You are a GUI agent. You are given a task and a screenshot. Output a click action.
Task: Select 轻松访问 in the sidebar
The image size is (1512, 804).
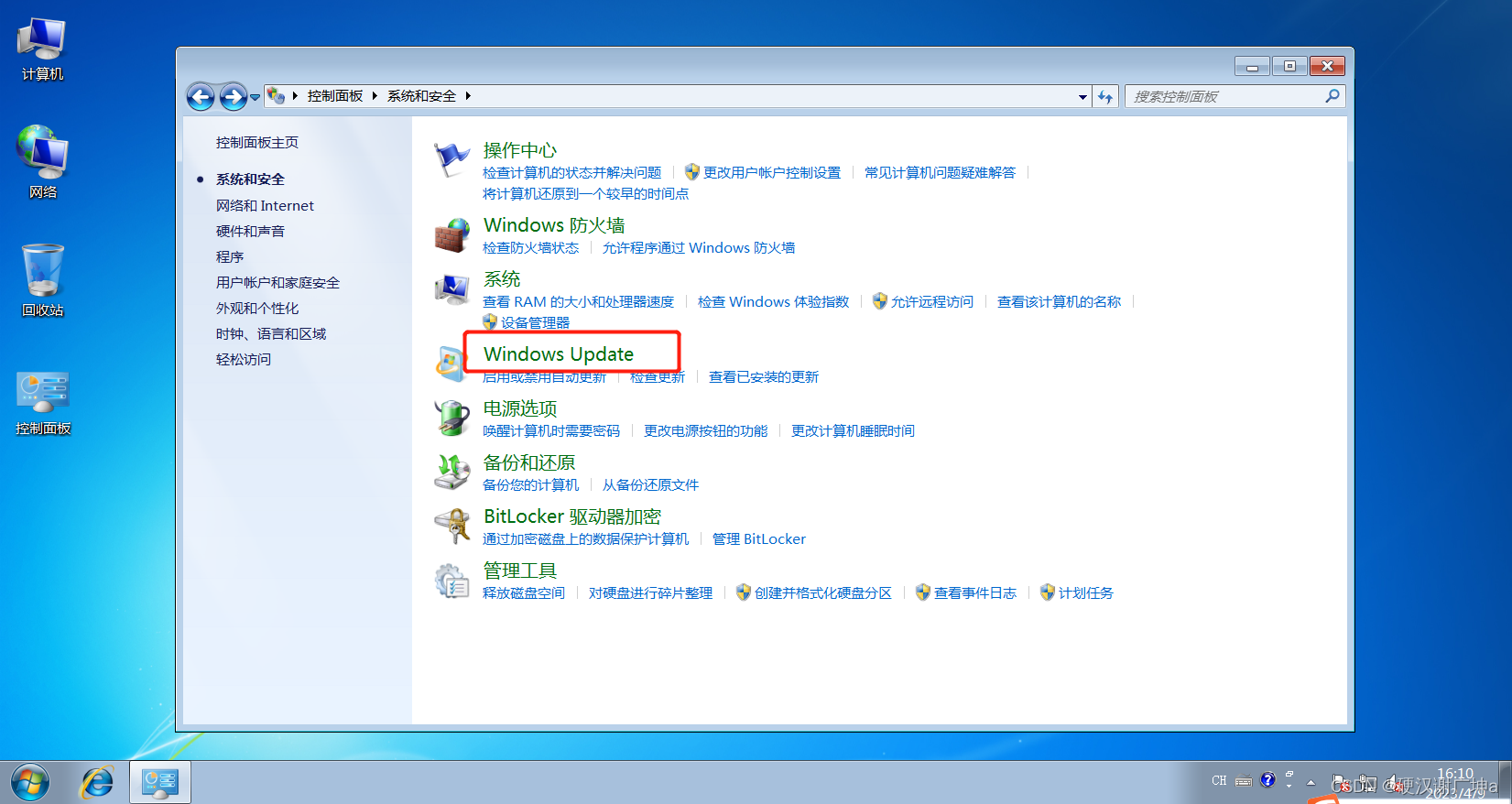click(x=244, y=359)
